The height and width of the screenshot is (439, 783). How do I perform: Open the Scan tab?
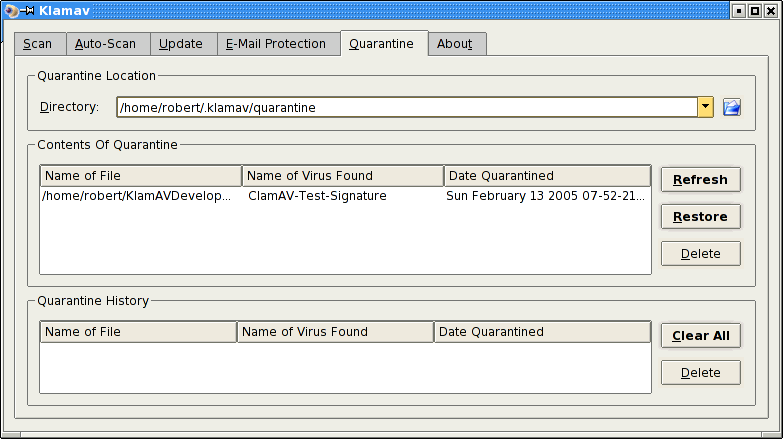click(x=39, y=44)
